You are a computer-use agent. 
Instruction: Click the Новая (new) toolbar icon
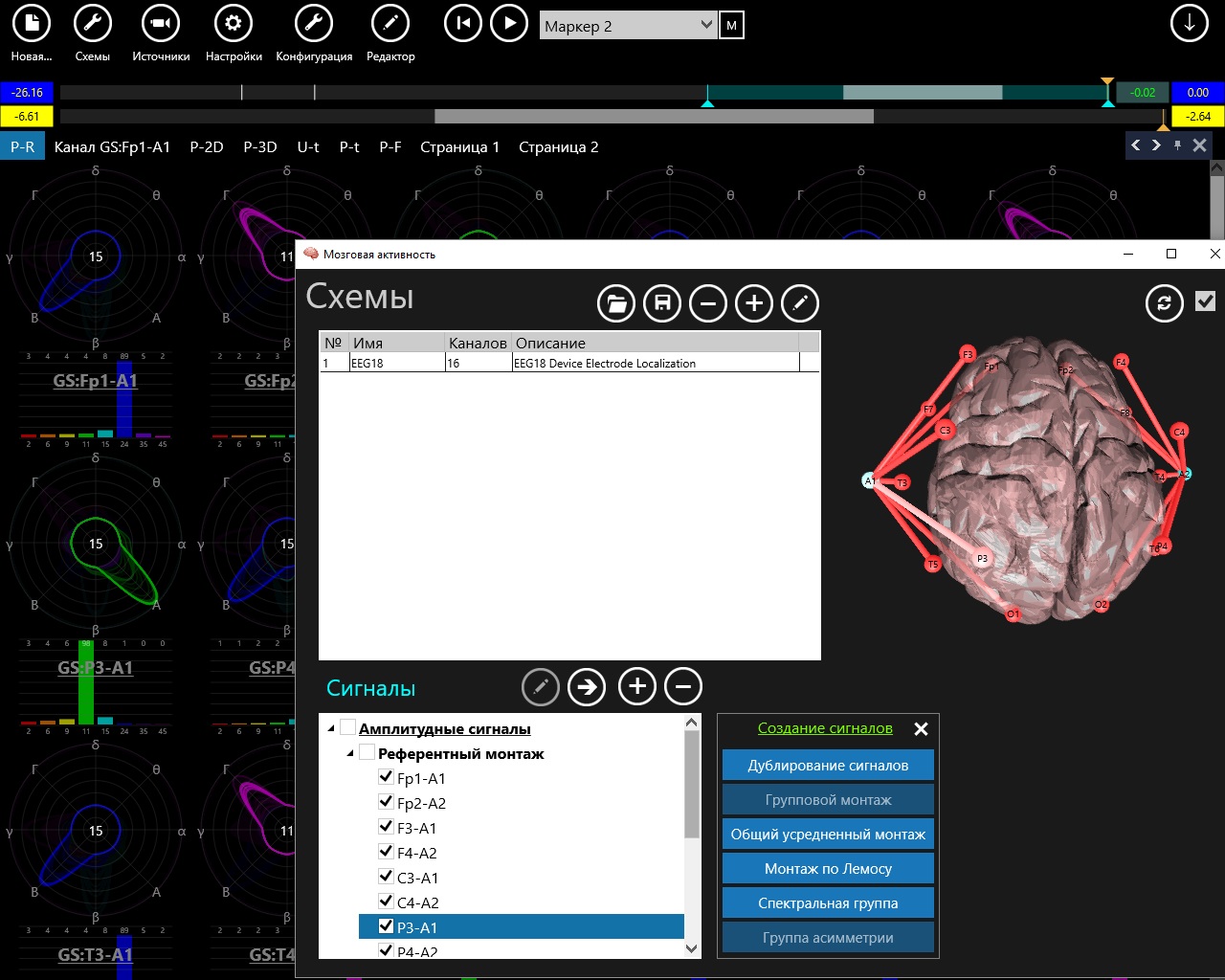(x=32, y=23)
